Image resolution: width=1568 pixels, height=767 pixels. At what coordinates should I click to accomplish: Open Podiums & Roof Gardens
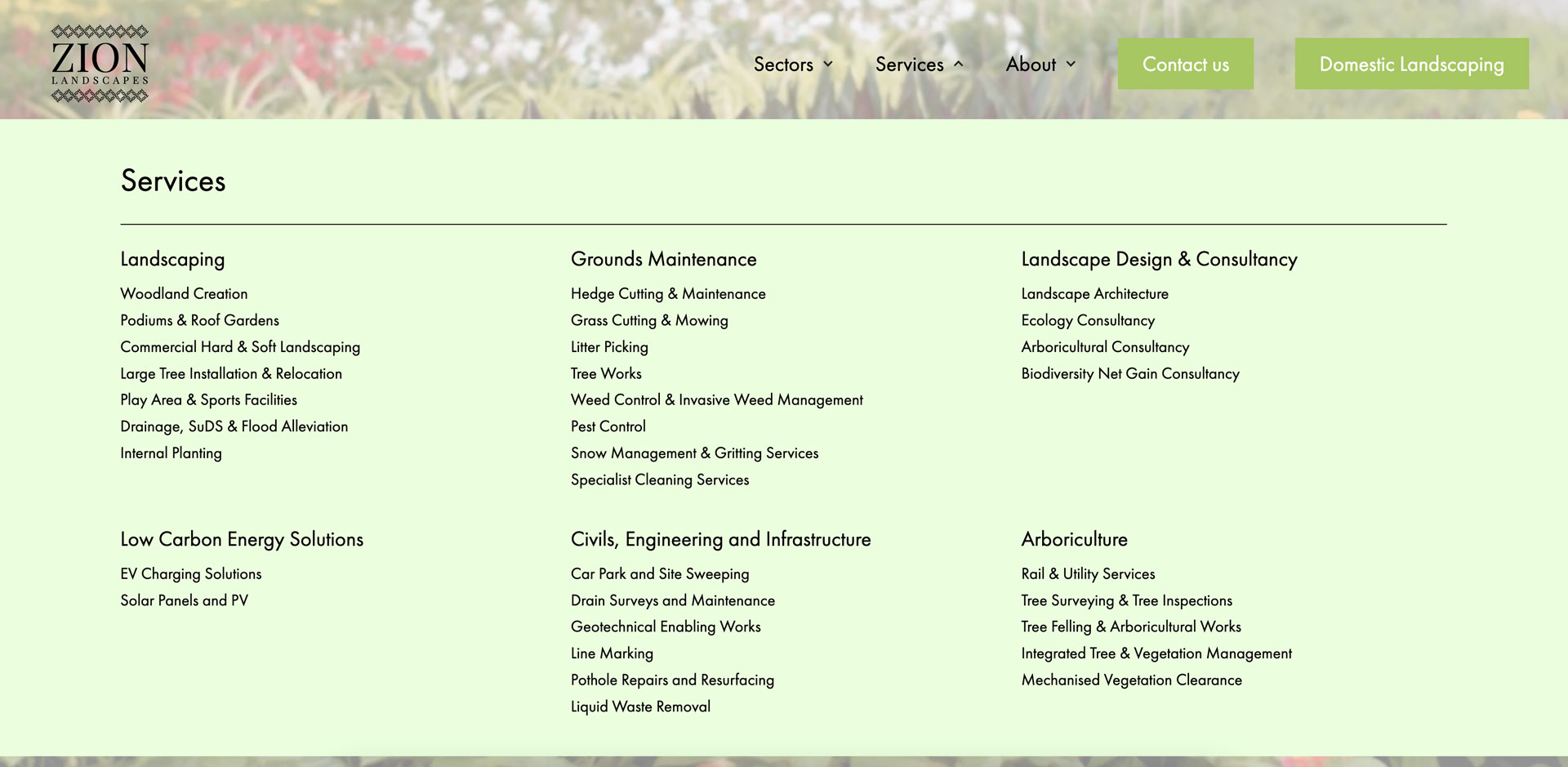(x=199, y=320)
